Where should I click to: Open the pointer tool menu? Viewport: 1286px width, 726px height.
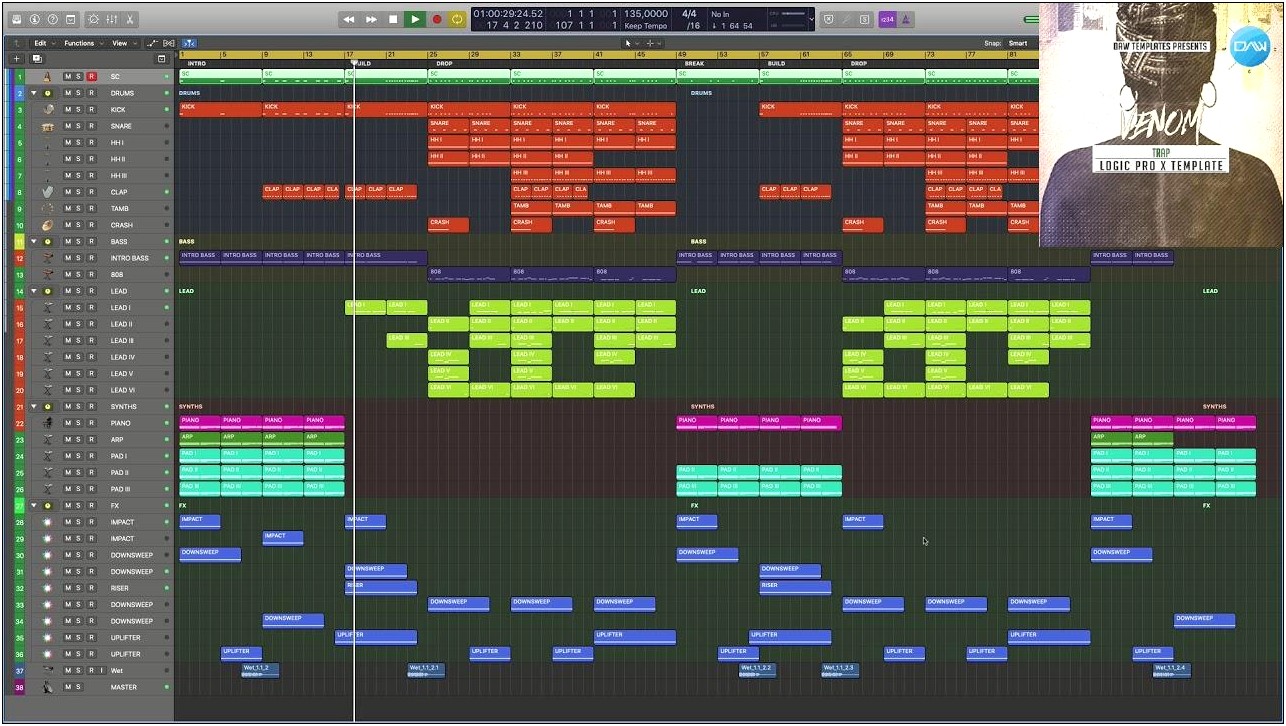(x=631, y=43)
